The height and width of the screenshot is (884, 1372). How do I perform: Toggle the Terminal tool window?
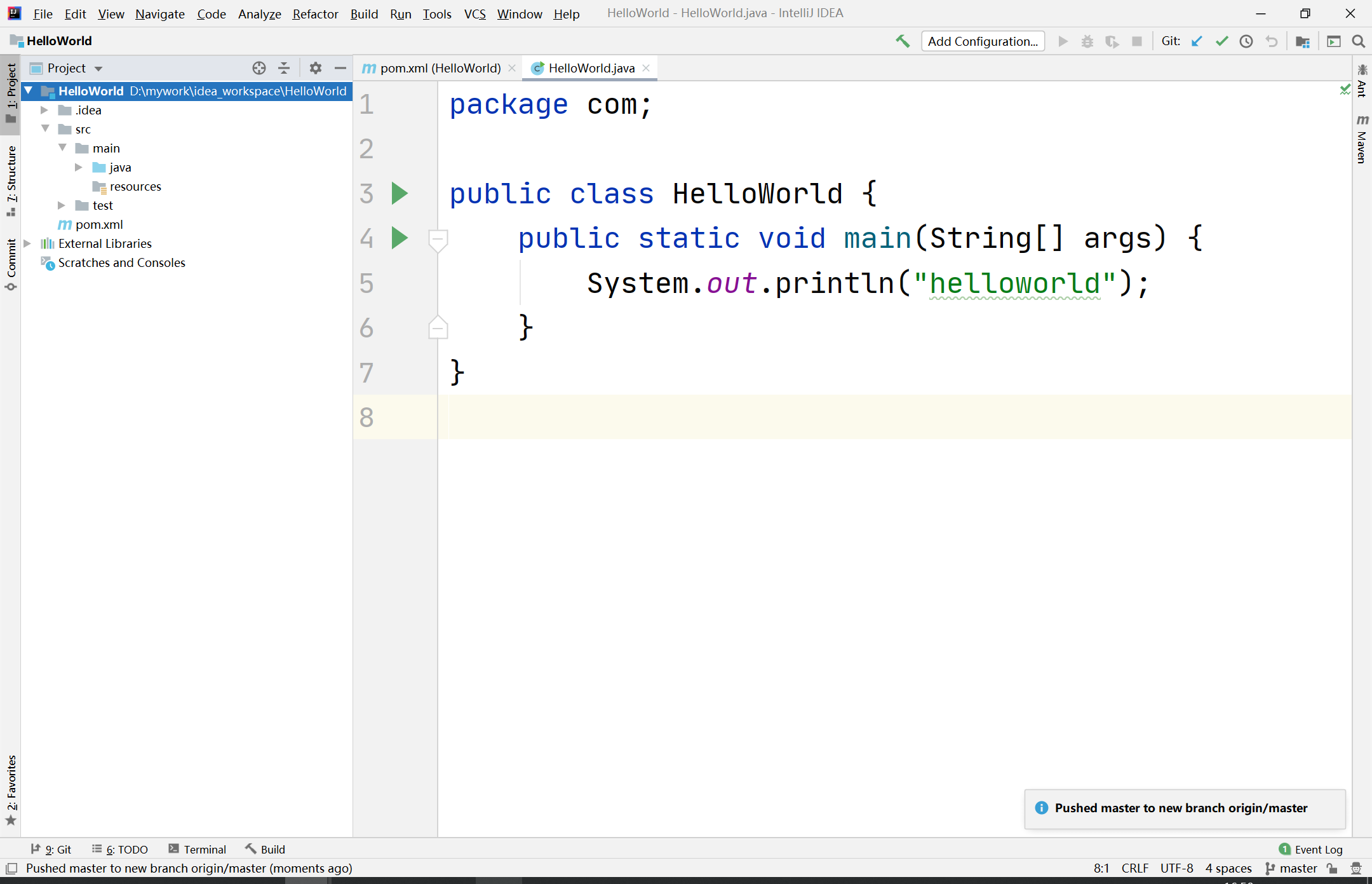197,849
